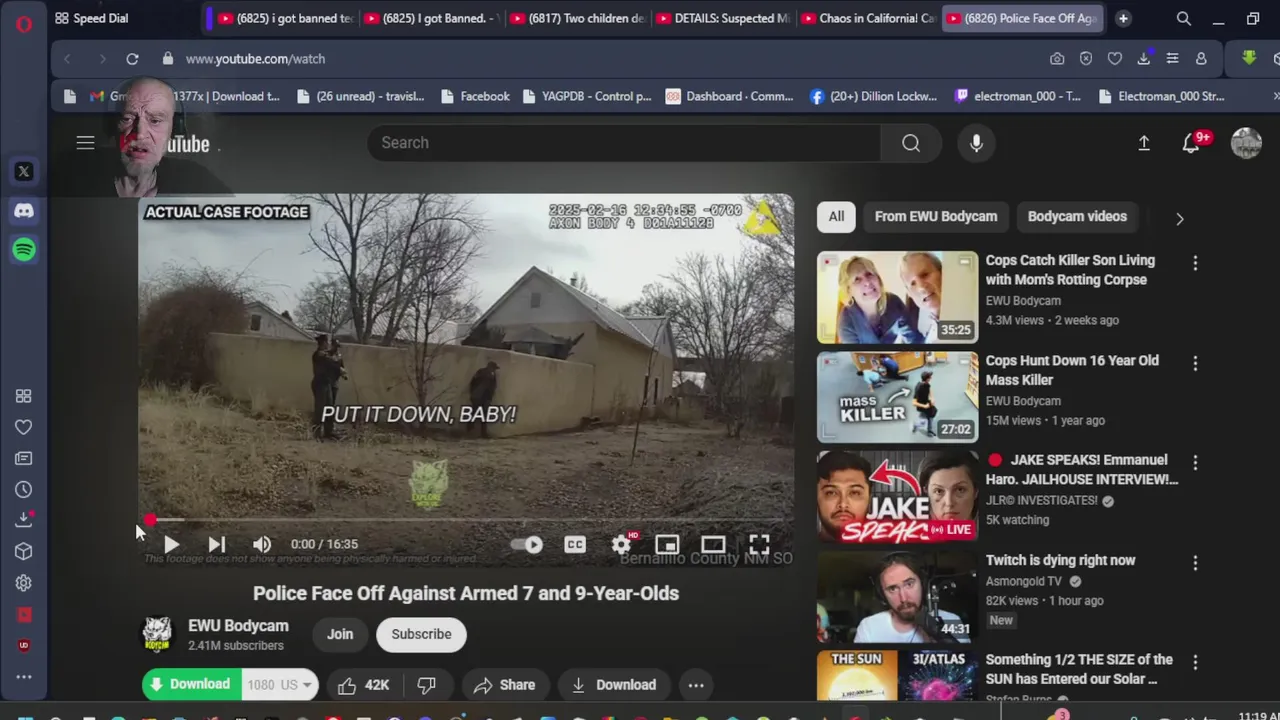Open the Opera menu logo
1280x720 pixels.
click(x=24, y=23)
